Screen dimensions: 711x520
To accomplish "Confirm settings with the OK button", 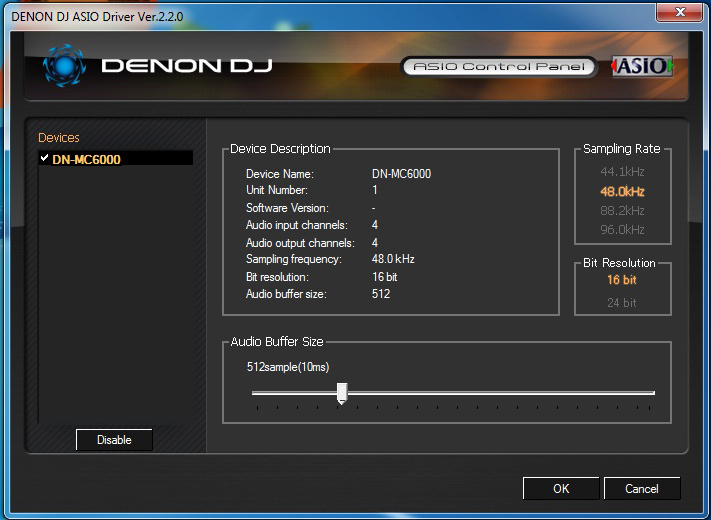I will tap(561, 488).
